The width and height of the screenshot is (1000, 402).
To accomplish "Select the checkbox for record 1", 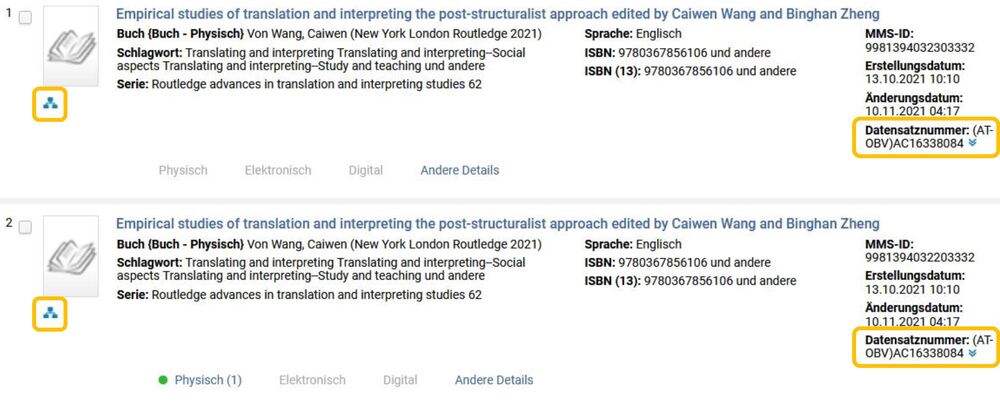I will (25, 19).
